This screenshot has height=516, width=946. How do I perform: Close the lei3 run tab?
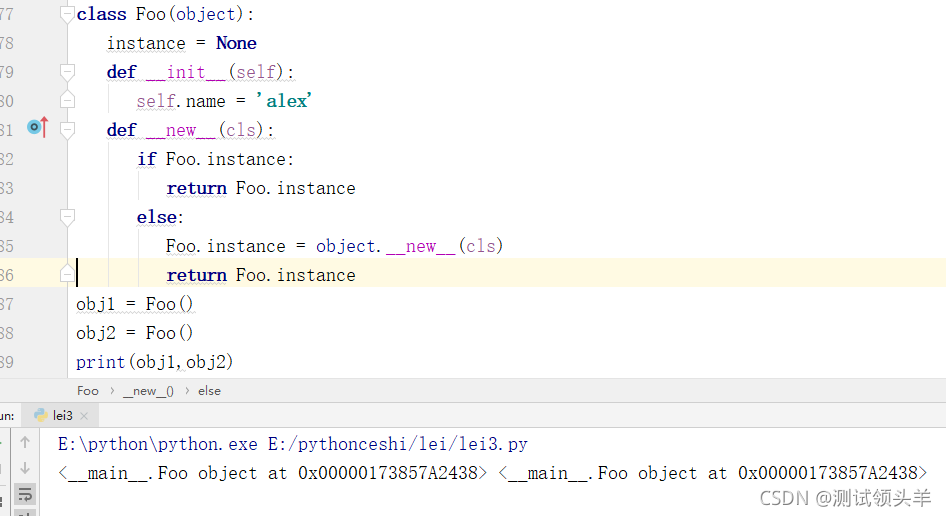tap(85, 416)
